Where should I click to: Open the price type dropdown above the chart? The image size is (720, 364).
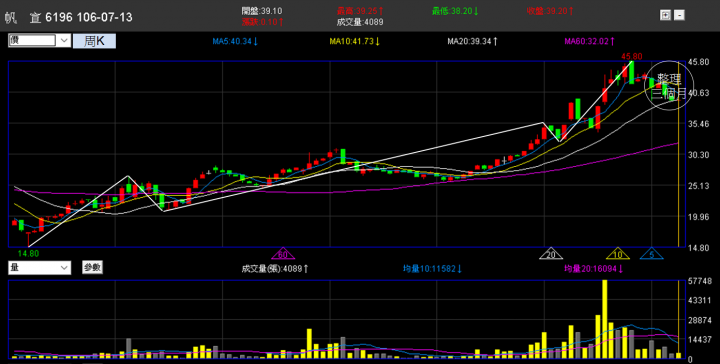pos(39,40)
